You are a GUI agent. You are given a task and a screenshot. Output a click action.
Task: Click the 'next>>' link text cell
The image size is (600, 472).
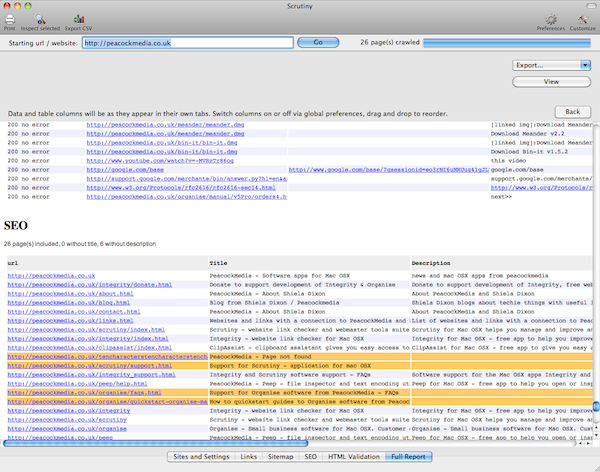point(501,197)
